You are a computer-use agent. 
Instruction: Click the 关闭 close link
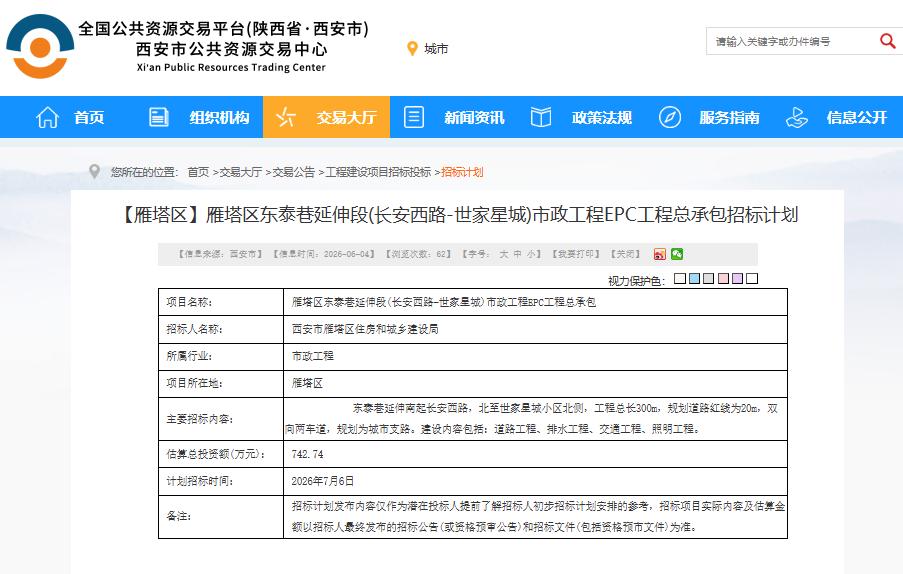pyautogui.click(x=625, y=254)
